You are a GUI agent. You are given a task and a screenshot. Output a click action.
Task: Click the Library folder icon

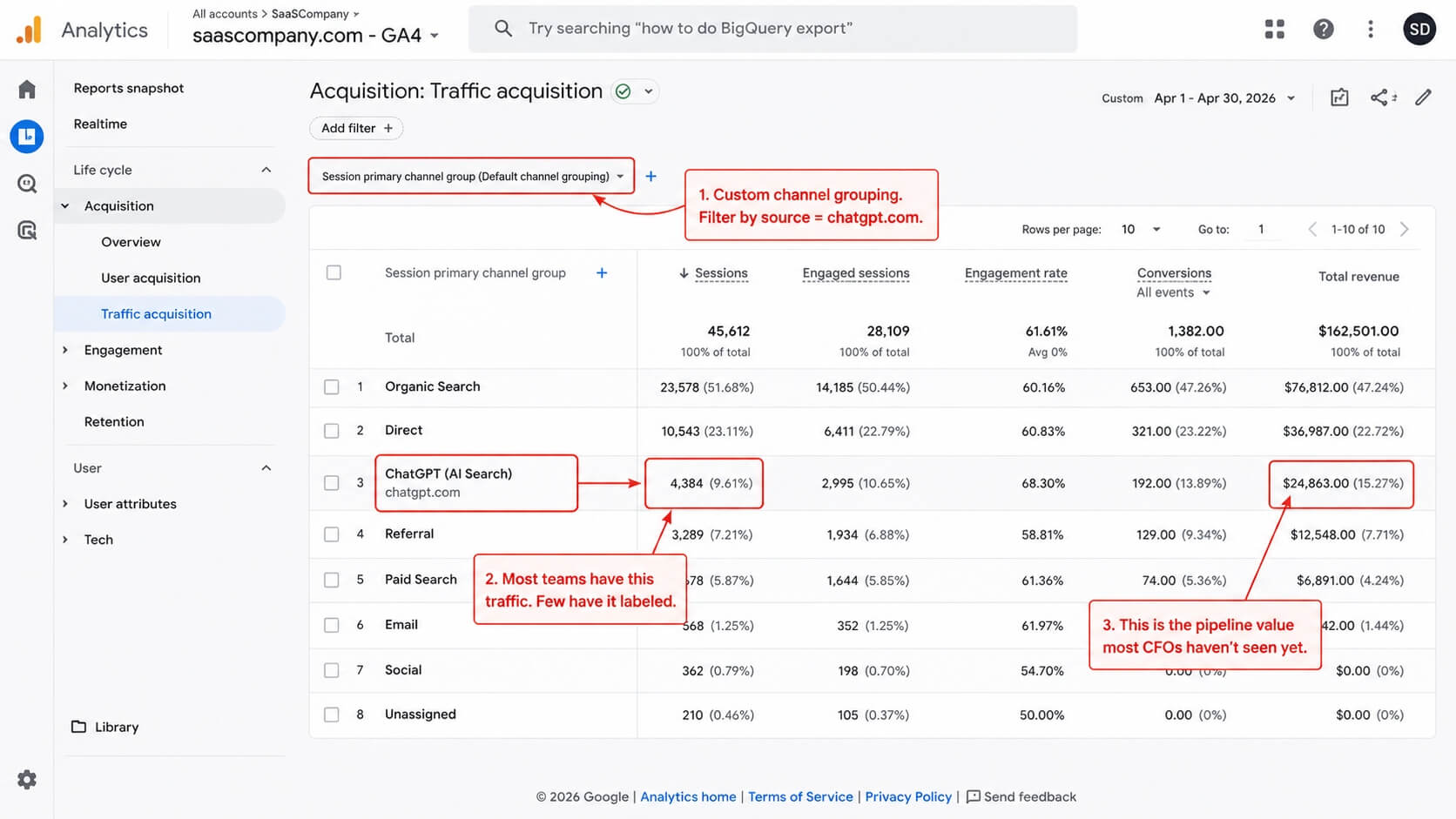click(78, 727)
